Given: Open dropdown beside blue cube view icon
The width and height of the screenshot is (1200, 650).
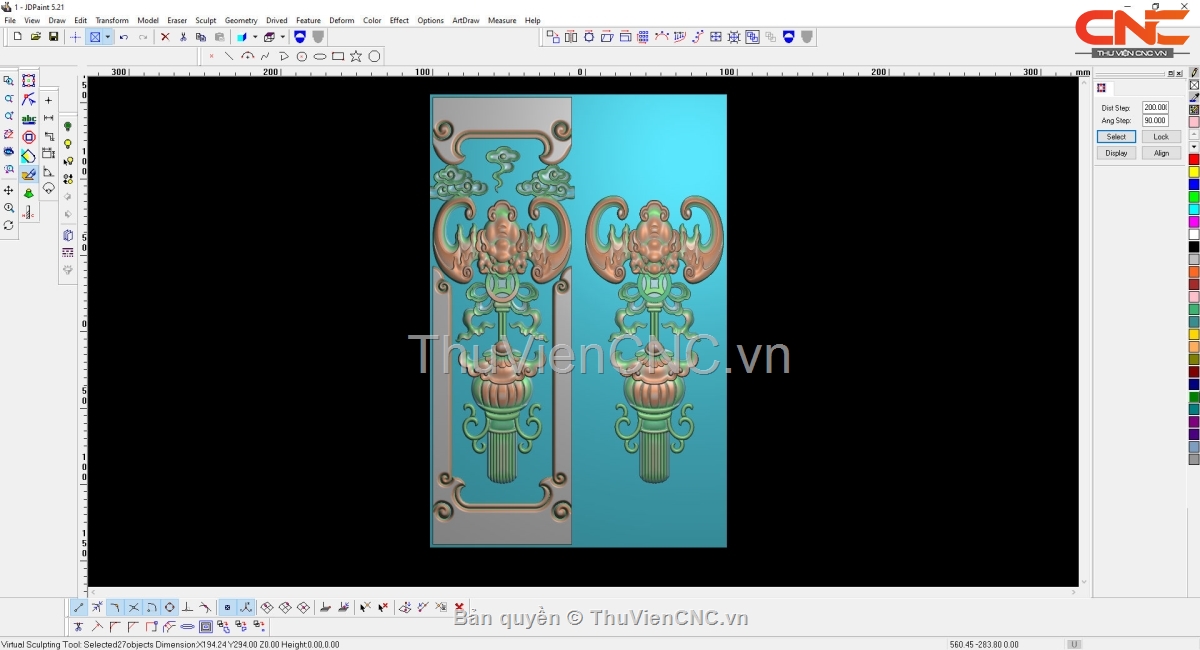Looking at the screenshot, I should pos(255,37).
